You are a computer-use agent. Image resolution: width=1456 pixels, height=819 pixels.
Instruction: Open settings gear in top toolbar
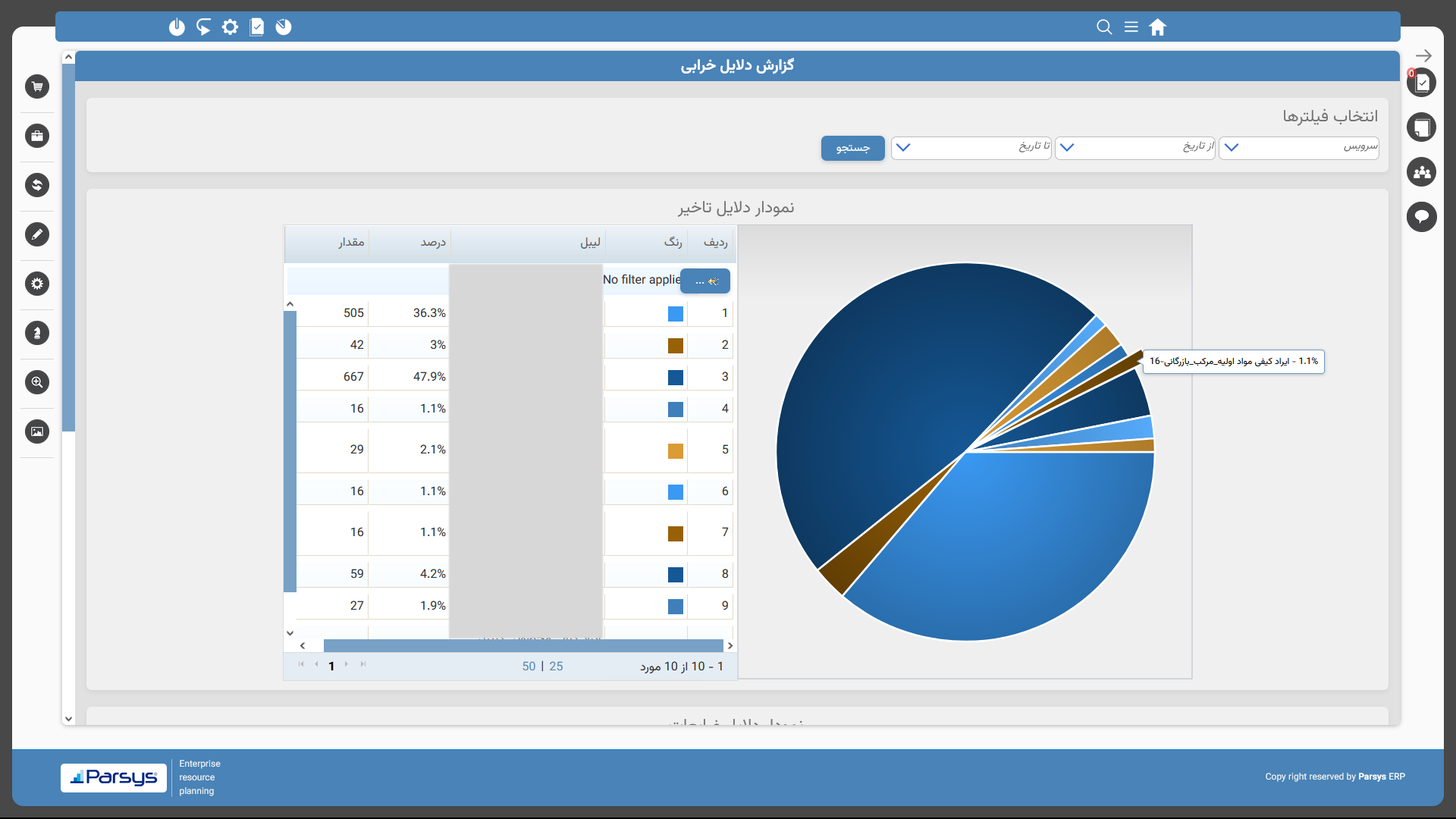[x=230, y=27]
